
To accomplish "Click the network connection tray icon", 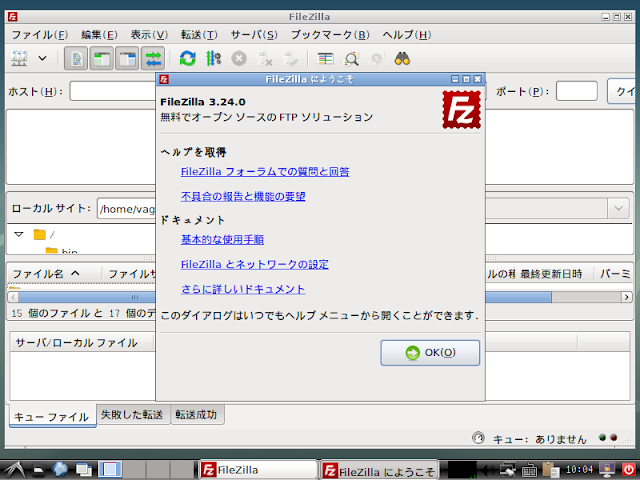I will 508,470.
